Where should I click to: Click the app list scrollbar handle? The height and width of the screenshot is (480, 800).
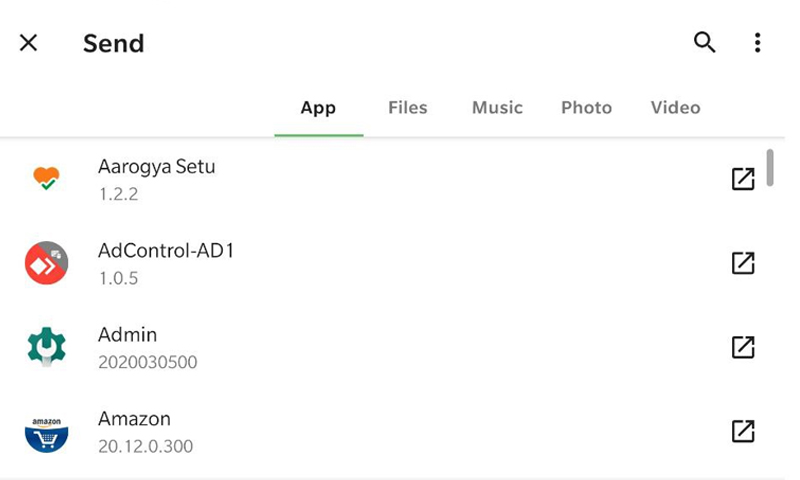[769, 167]
